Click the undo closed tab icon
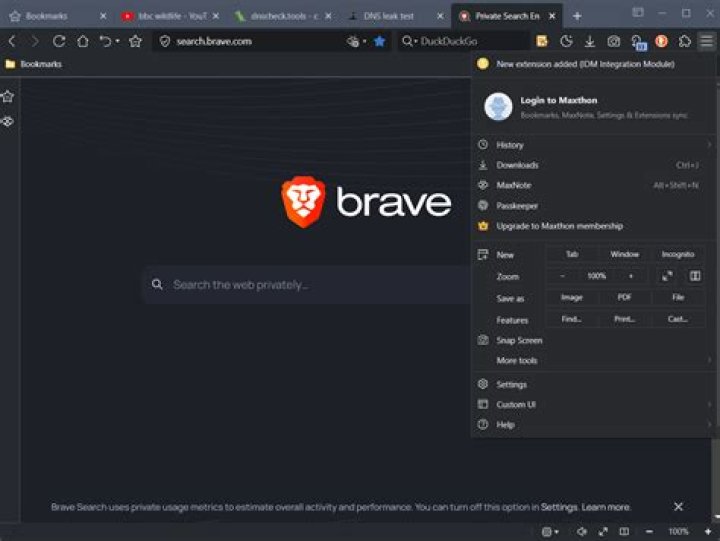The height and width of the screenshot is (541, 720). [x=105, y=41]
